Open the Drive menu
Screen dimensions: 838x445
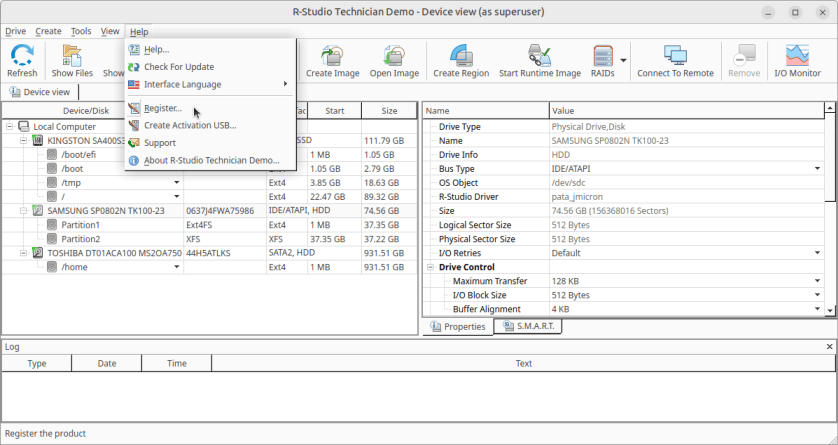(x=15, y=32)
